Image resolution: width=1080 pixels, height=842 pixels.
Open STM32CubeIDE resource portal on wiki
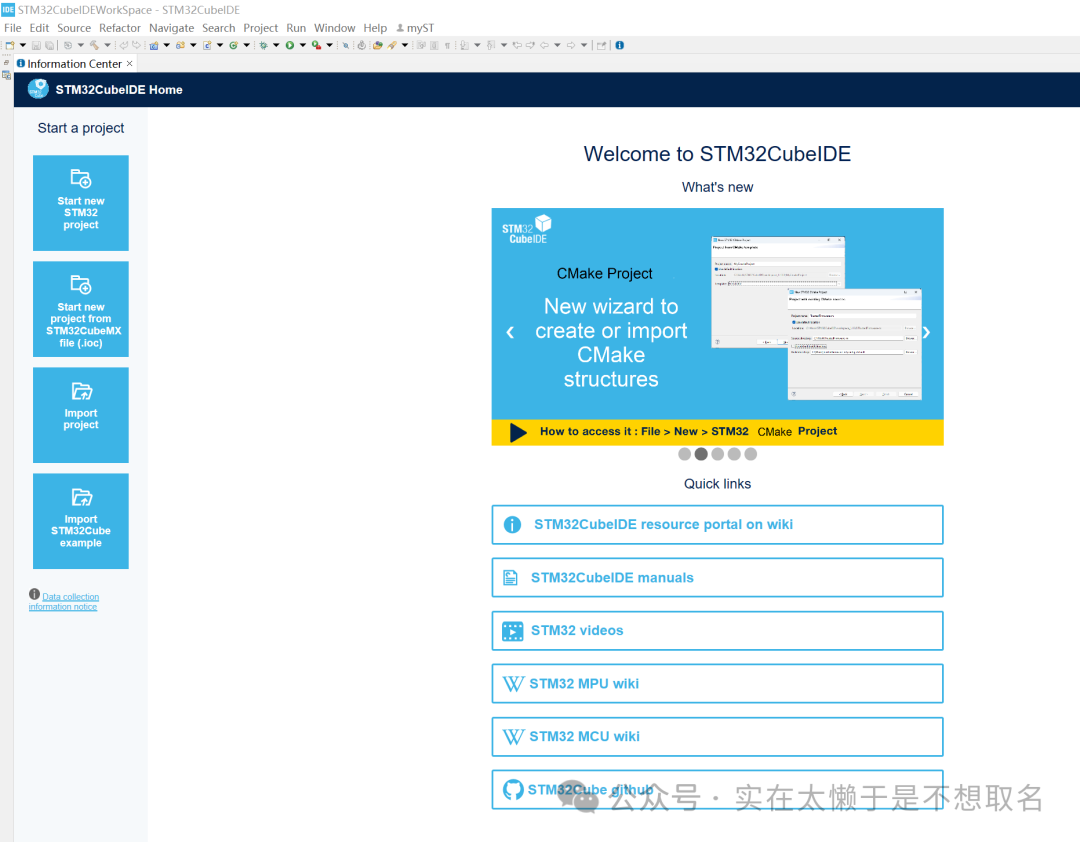coord(717,524)
